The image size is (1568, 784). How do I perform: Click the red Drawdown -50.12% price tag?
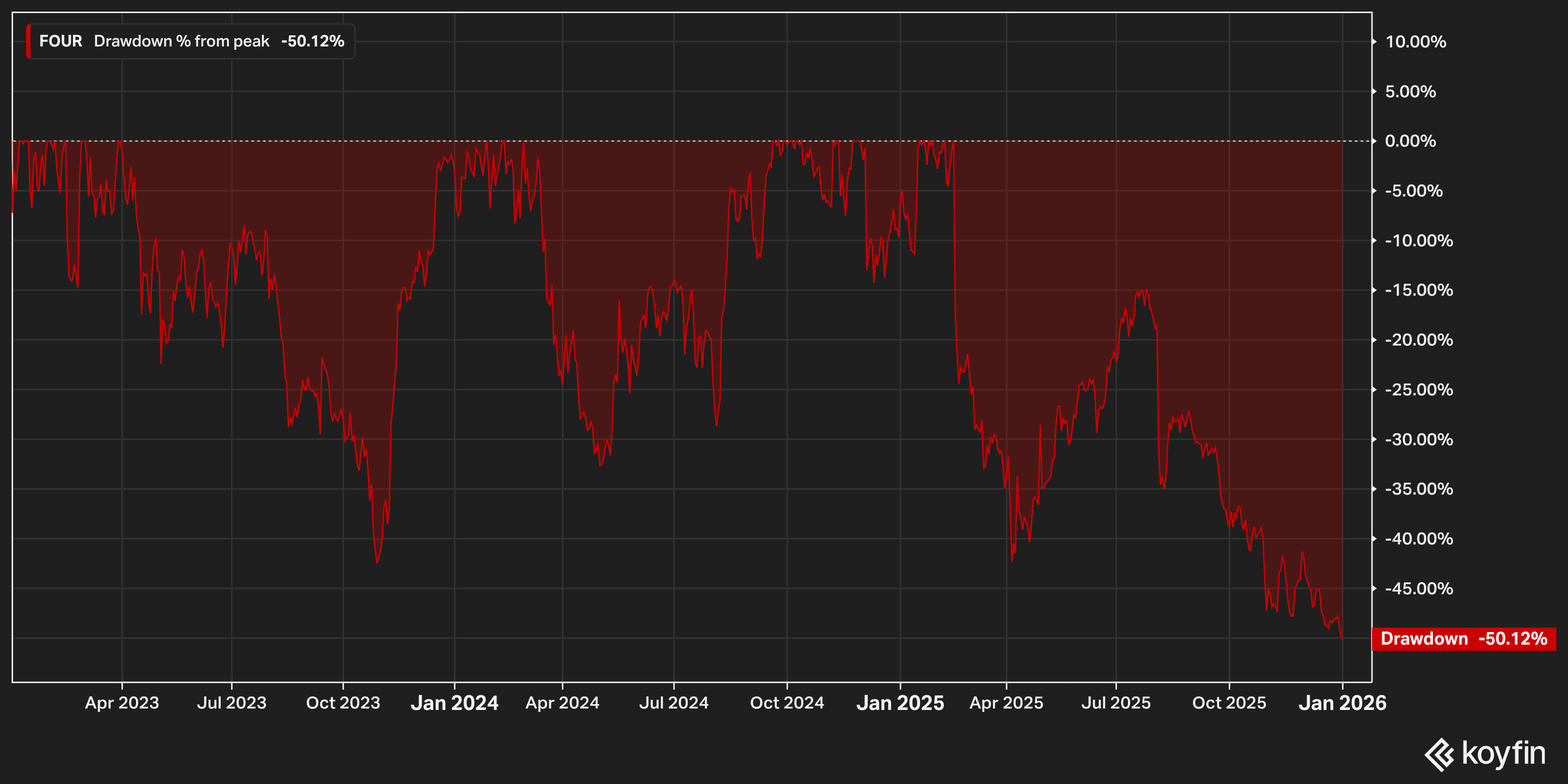click(x=1463, y=638)
